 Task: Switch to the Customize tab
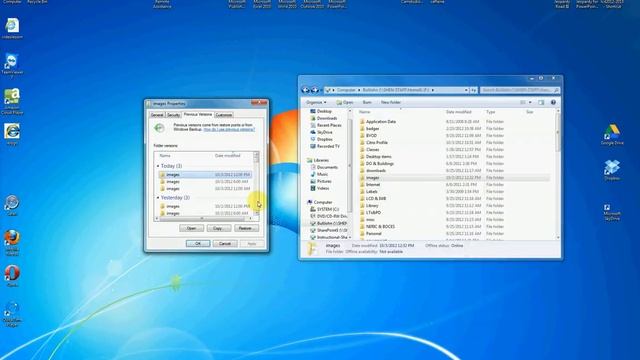click(224, 115)
